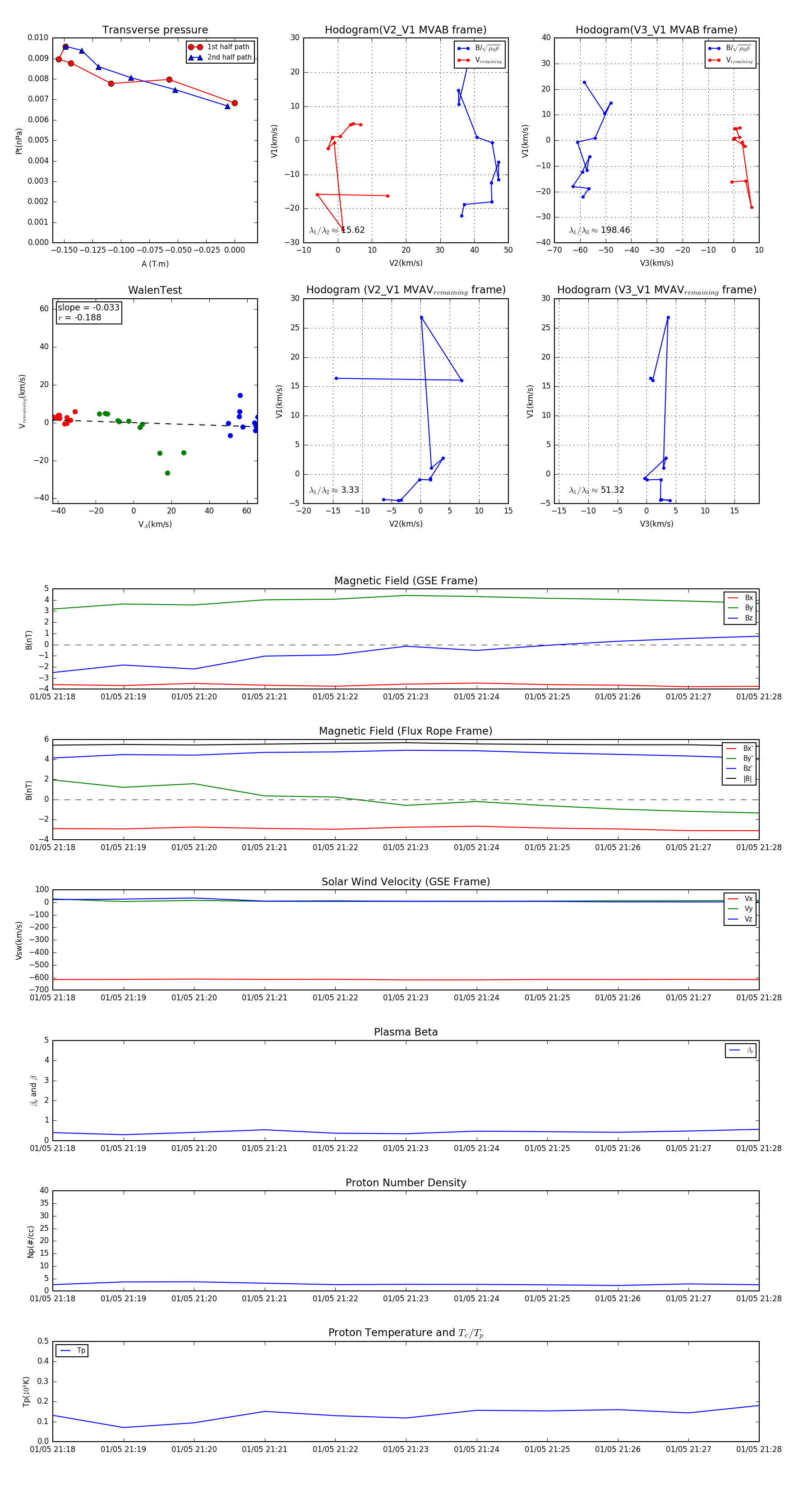Click the "Vsw(km/s)" y-axis label
The width and height of the screenshot is (812, 1489).
pyautogui.click(x=19, y=940)
